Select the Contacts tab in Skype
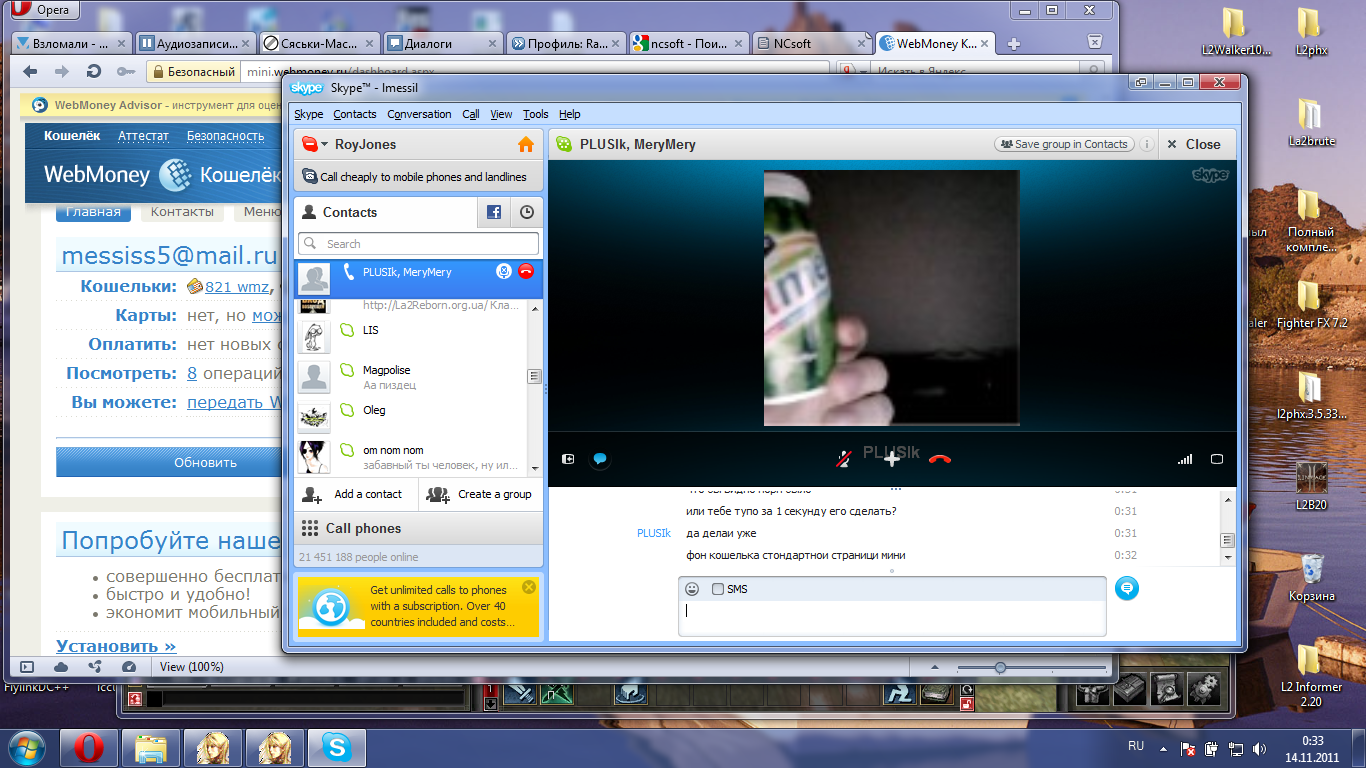The width and height of the screenshot is (1366, 768). coord(386,212)
